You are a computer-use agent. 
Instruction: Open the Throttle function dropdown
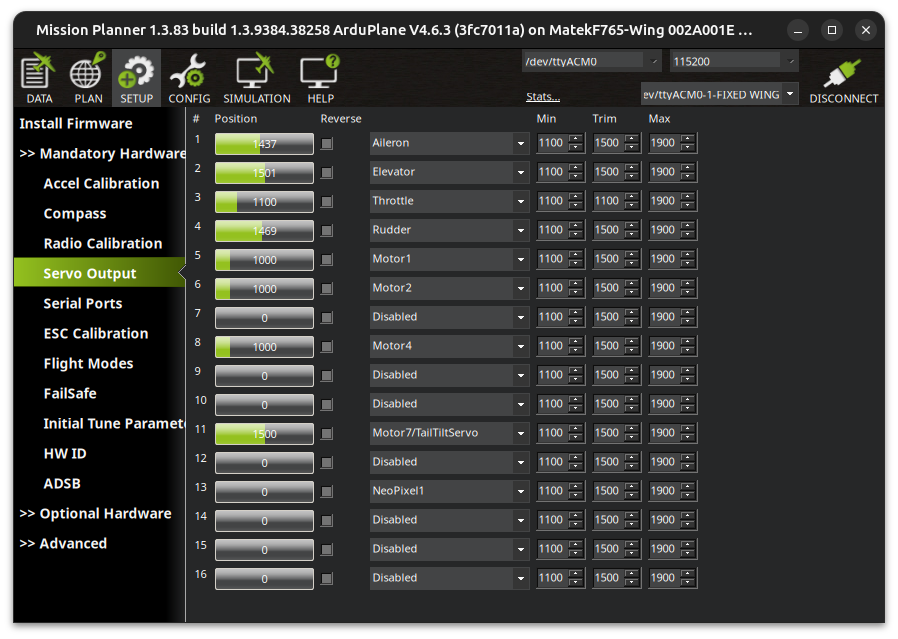[x=449, y=201]
